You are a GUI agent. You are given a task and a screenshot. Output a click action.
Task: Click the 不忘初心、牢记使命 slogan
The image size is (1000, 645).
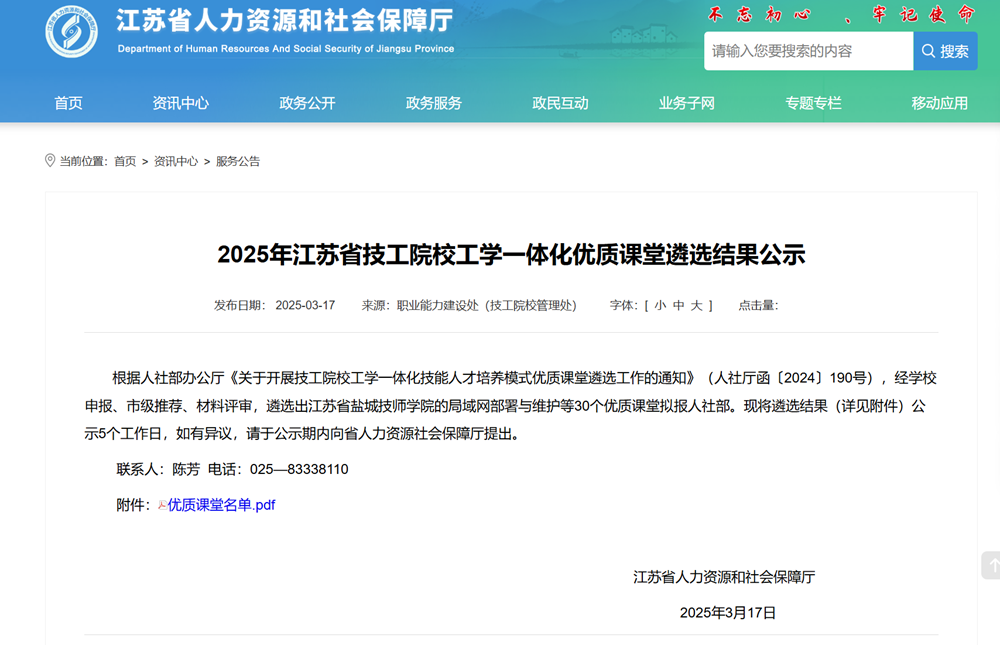(842, 15)
